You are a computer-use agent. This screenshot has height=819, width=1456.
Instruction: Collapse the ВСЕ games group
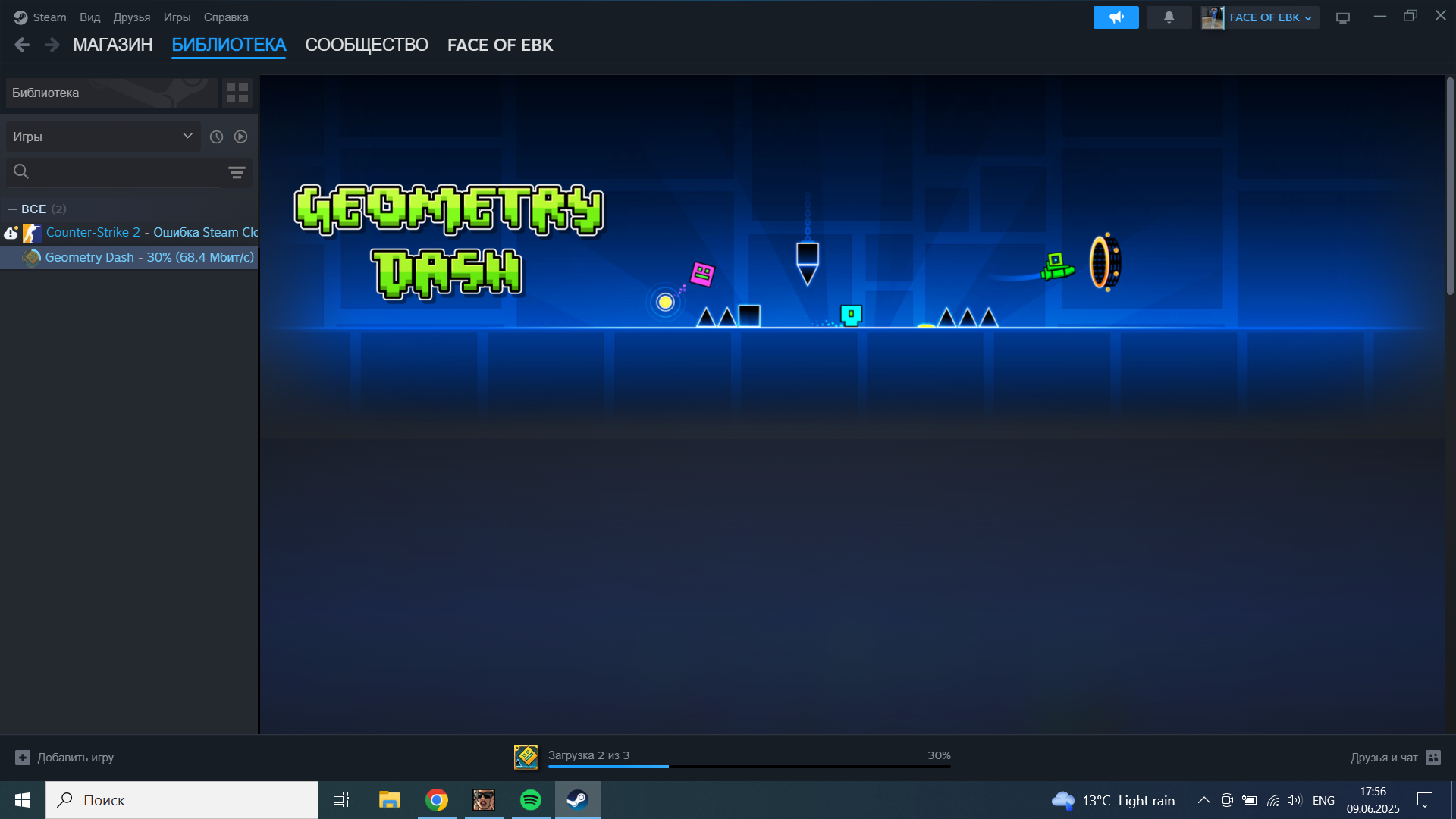pyautogui.click(x=12, y=209)
